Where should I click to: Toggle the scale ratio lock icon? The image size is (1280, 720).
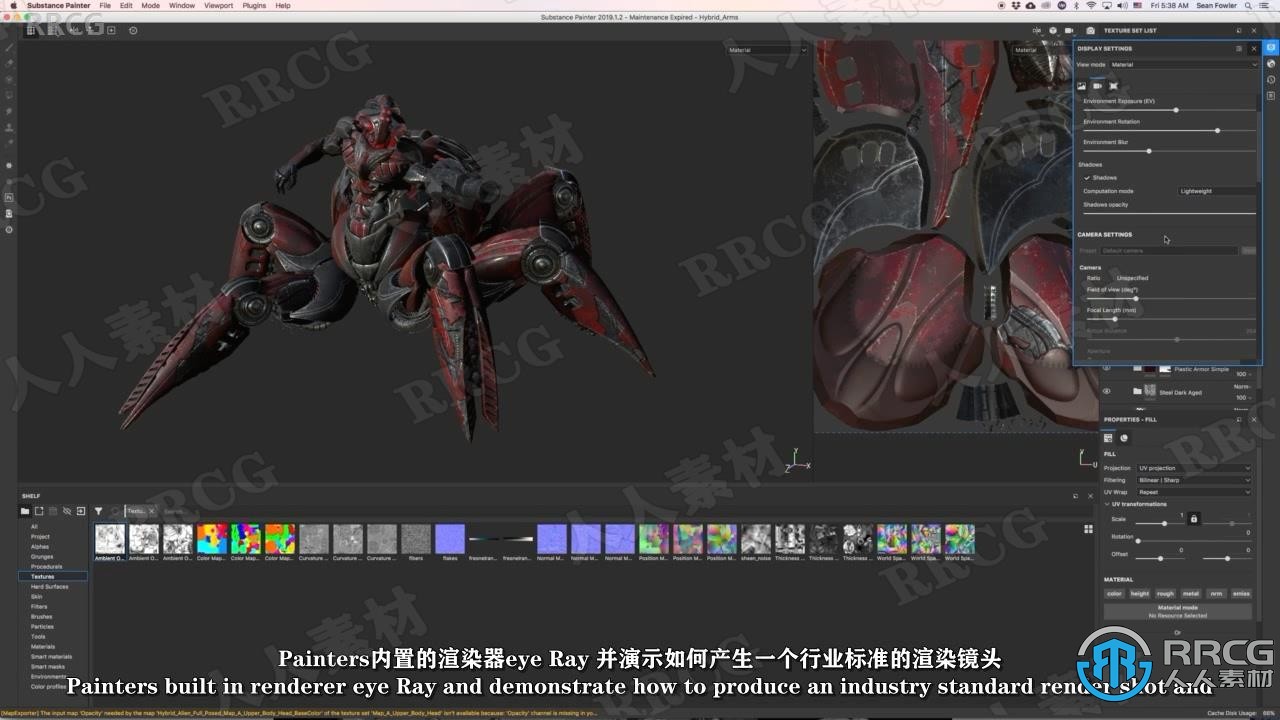(x=1193, y=519)
